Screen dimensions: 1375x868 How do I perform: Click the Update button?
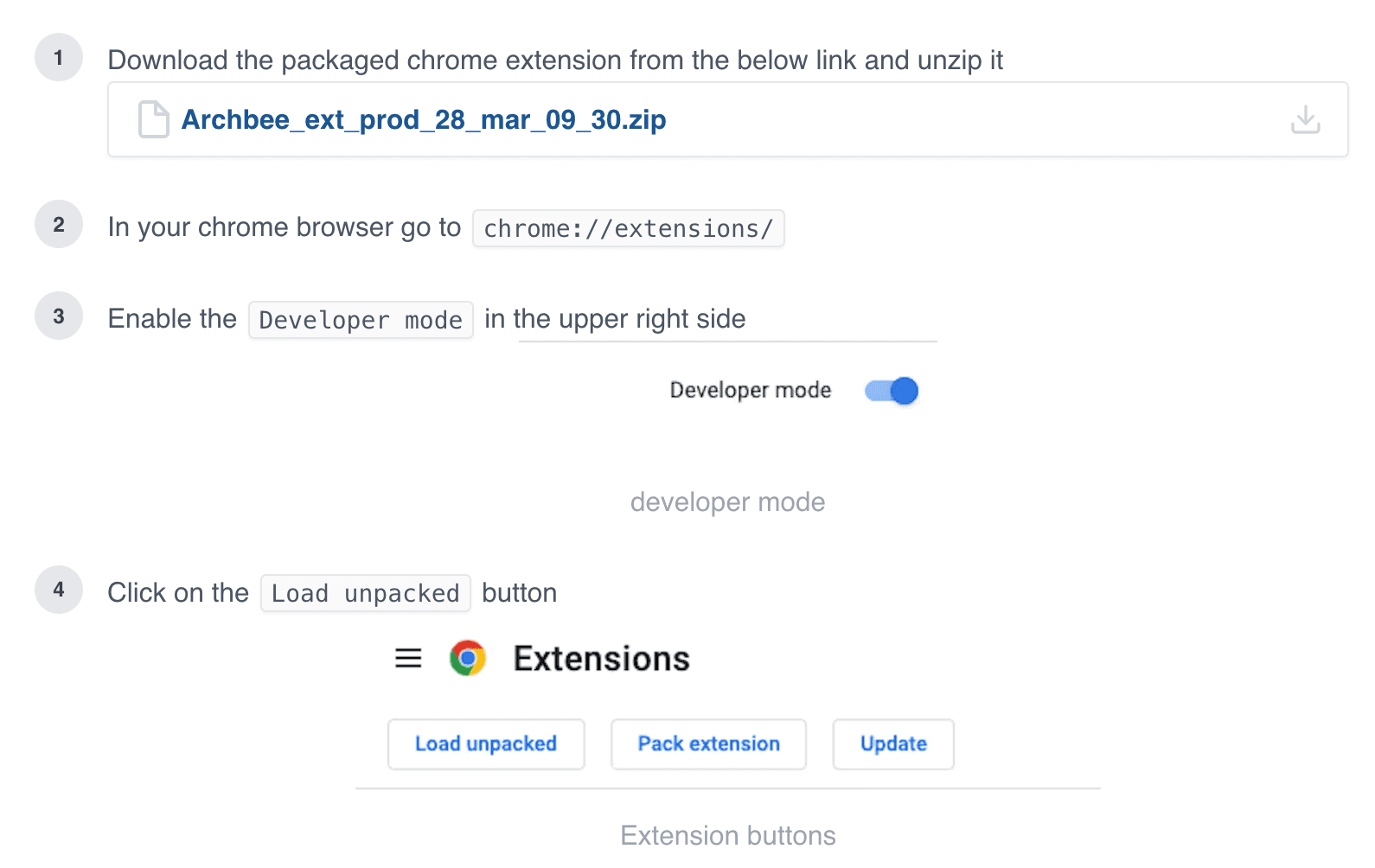click(x=893, y=744)
